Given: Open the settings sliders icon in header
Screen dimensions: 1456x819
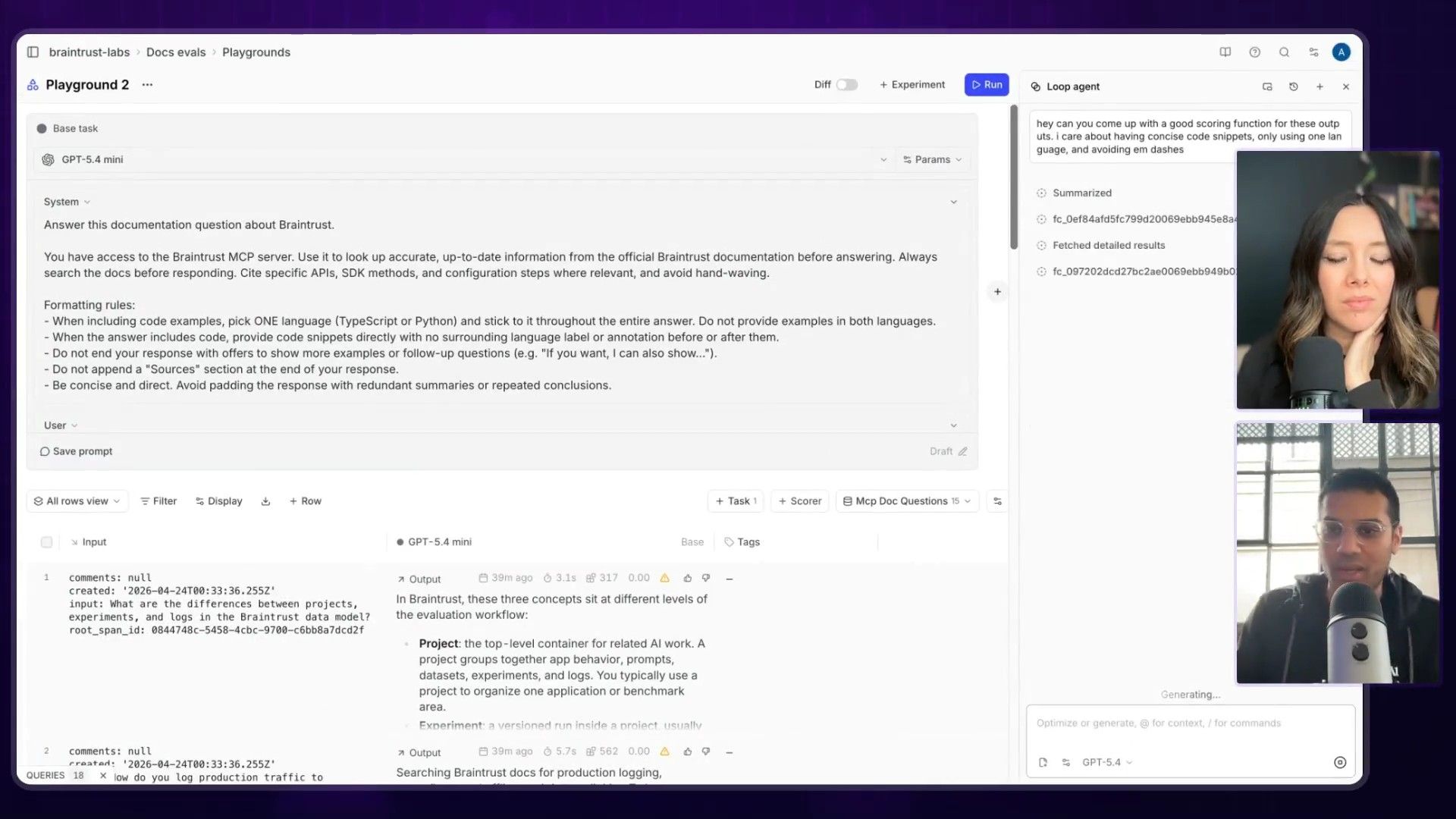Looking at the screenshot, I should [1313, 52].
